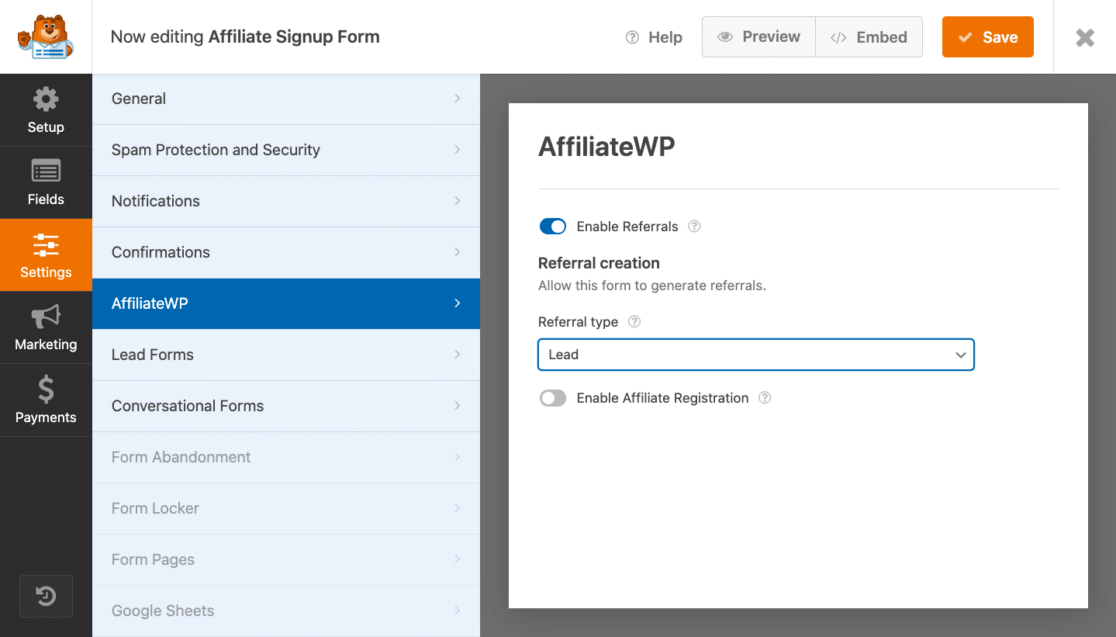The image size is (1116, 637).
Task: Close the form builder with X
Action: (x=1085, y=37)
